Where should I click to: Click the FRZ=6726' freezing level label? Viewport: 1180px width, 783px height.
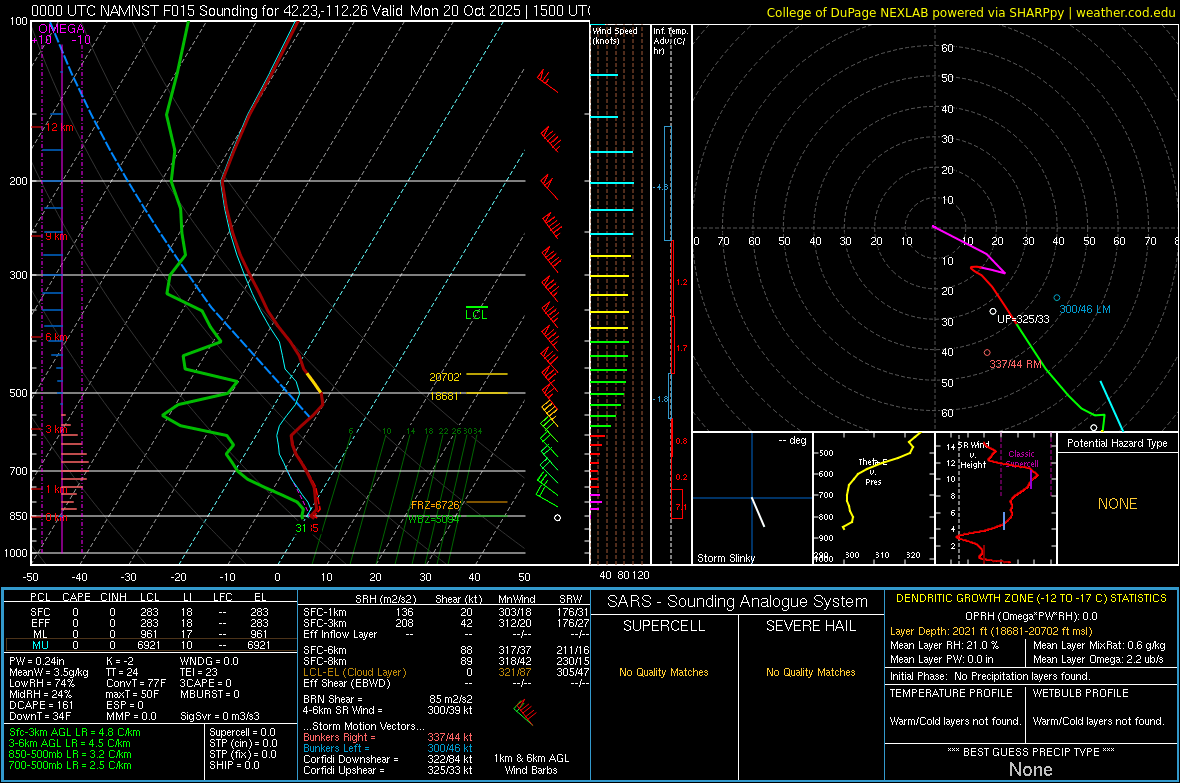tap(435, 504)
